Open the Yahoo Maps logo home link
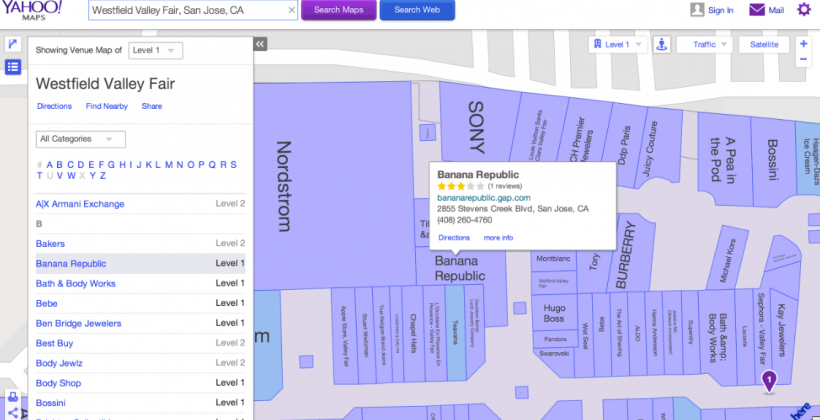The image size is (820, 420). tap(31, 9)
